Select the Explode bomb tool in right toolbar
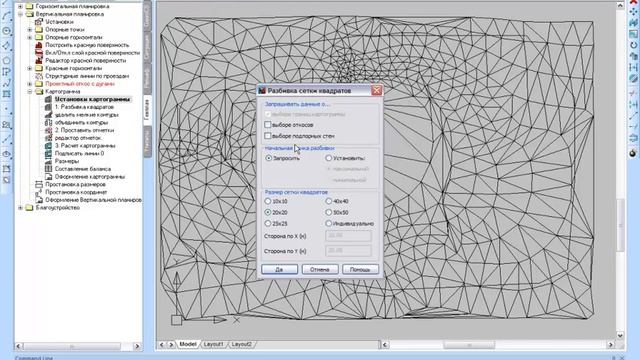This screenshot has height=360, width=640. coord(633,153)
